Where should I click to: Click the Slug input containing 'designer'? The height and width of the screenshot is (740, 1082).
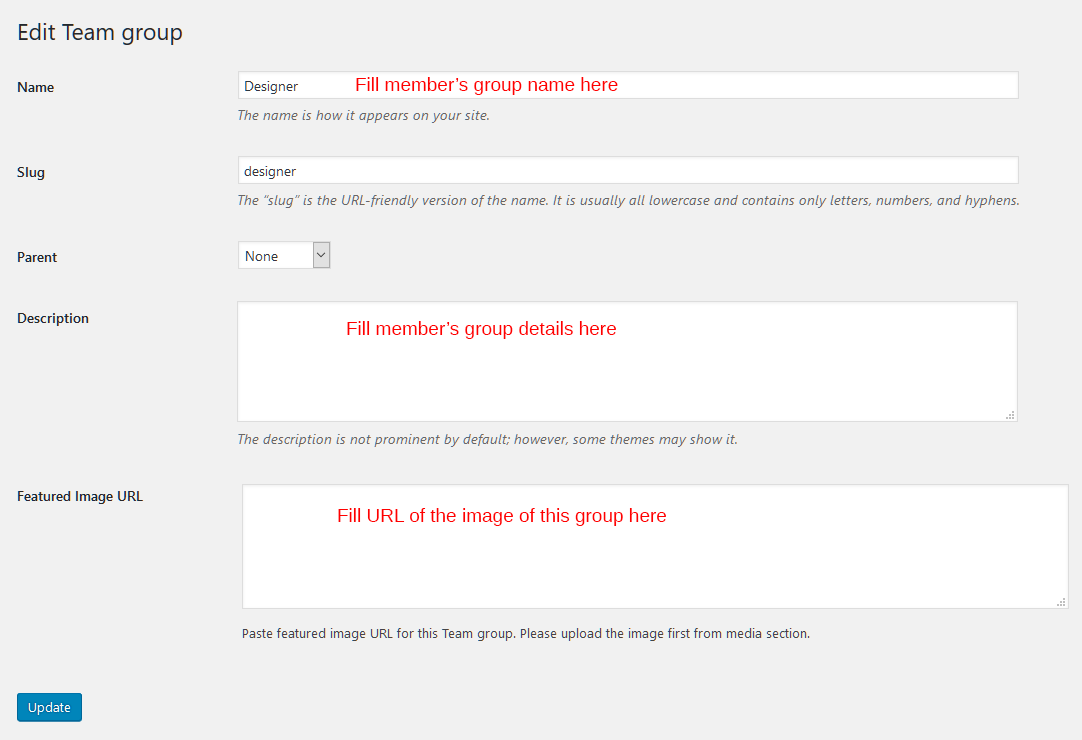tap(627, 171)
